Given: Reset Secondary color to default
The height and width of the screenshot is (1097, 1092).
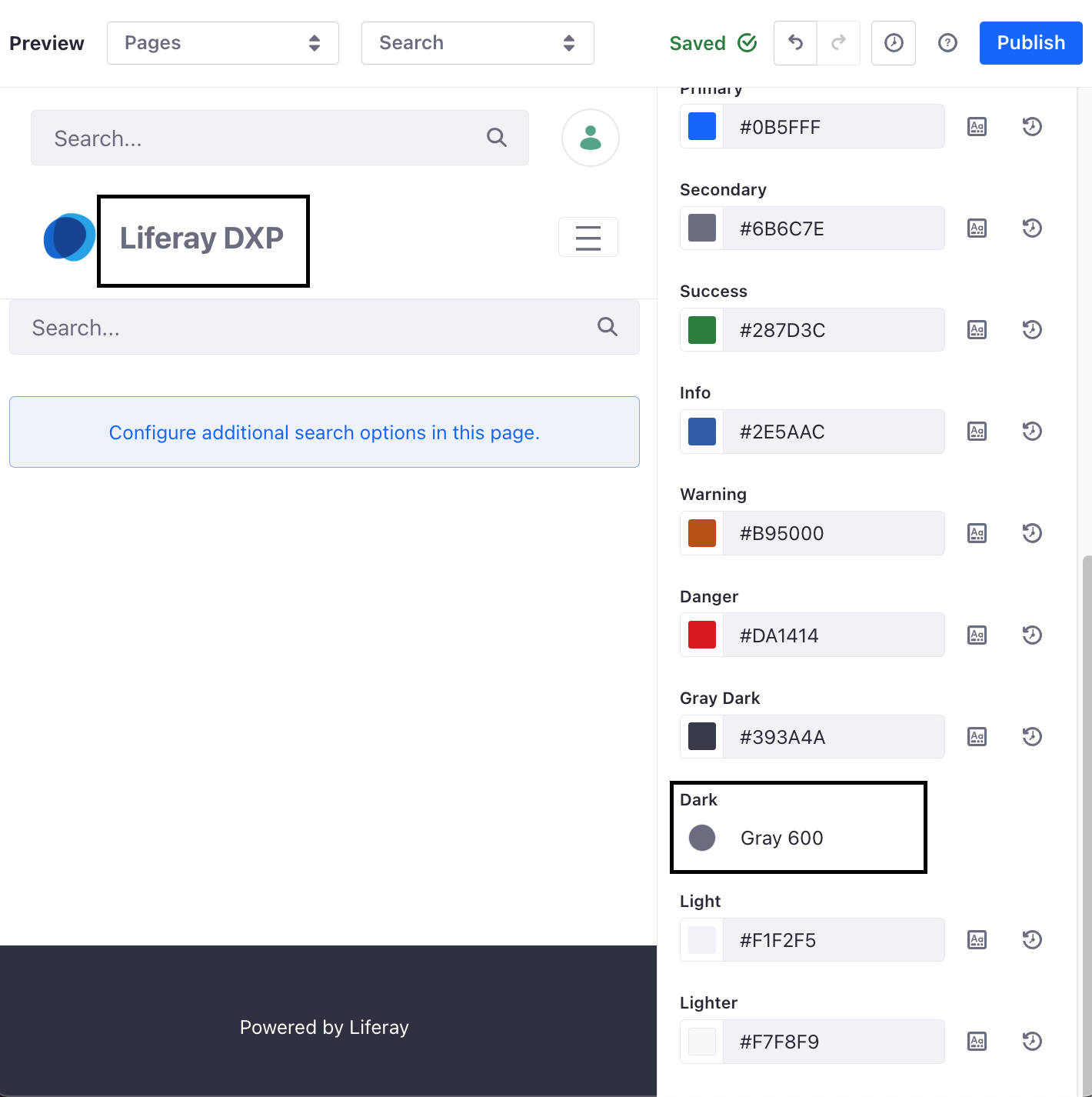Looking at the screenshot, I should click(1032, 228).
